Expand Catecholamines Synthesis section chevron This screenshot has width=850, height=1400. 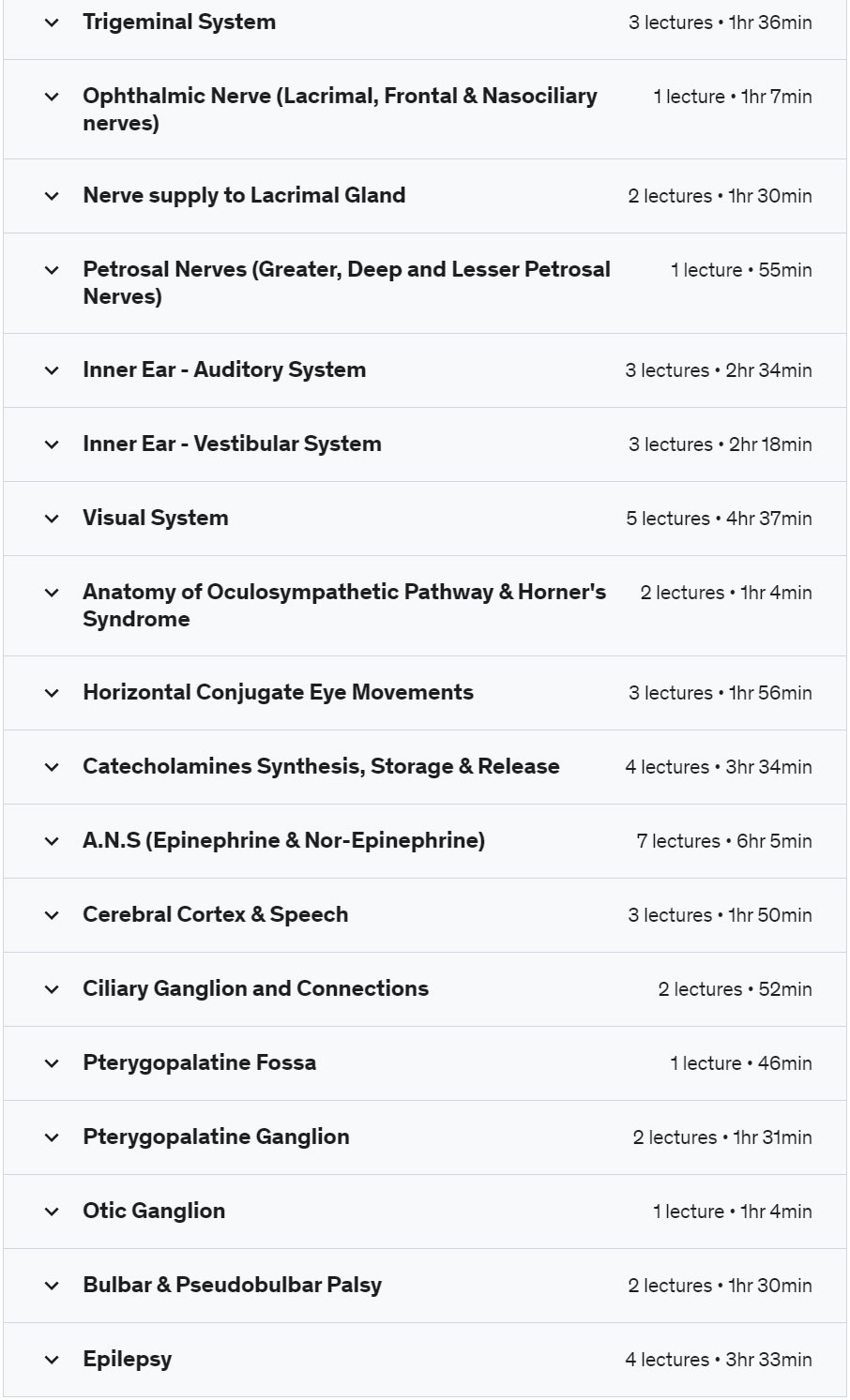pos(52,767)
